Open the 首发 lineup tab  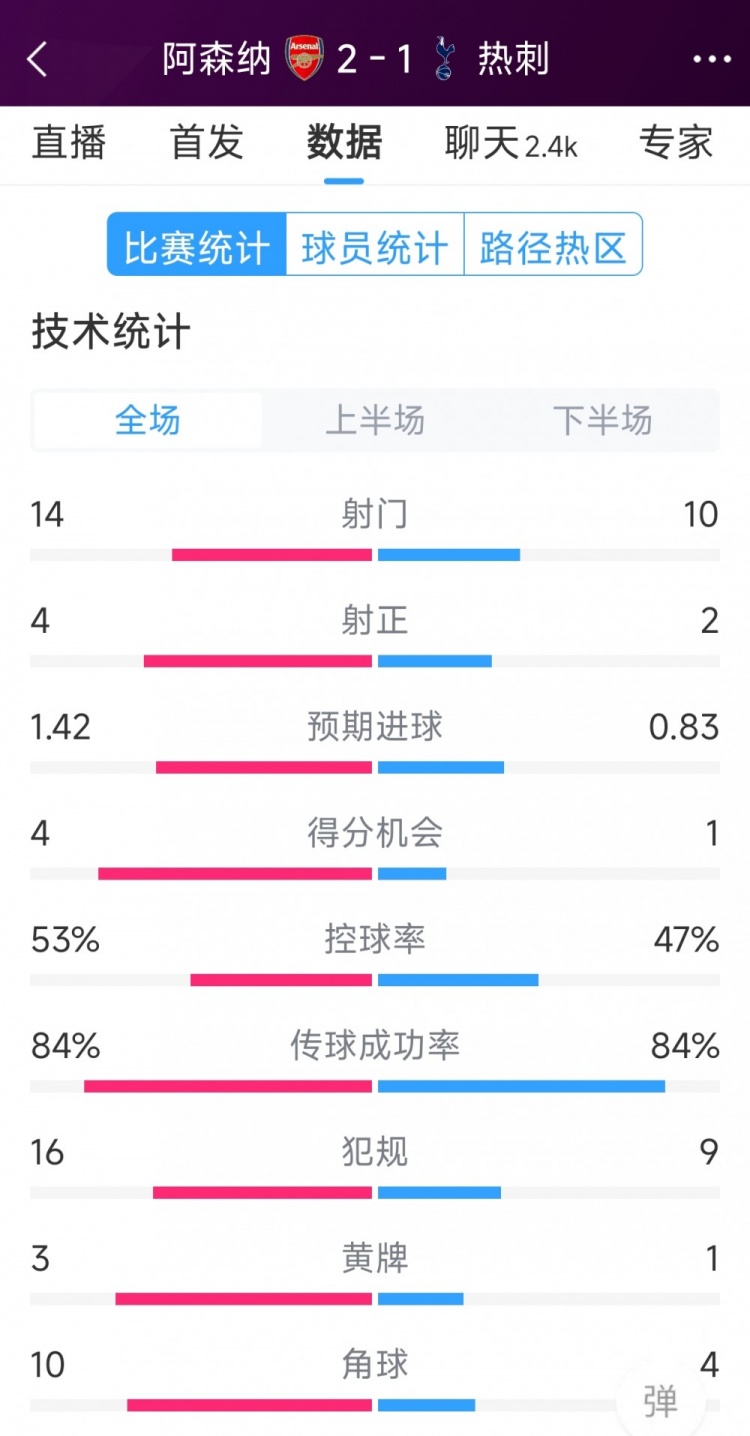tap(207, 142)
